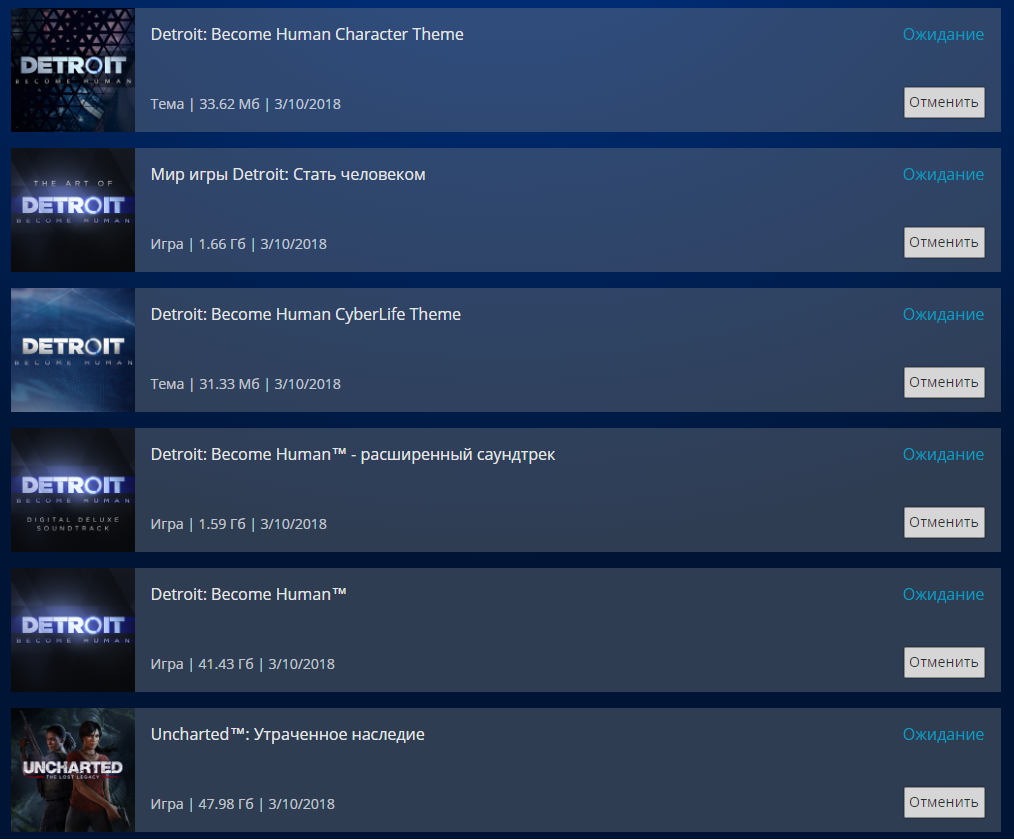Screen dimensions: 1014x840
Task: Cancel the Detroit Character Theme download
Action: point(944,102)
